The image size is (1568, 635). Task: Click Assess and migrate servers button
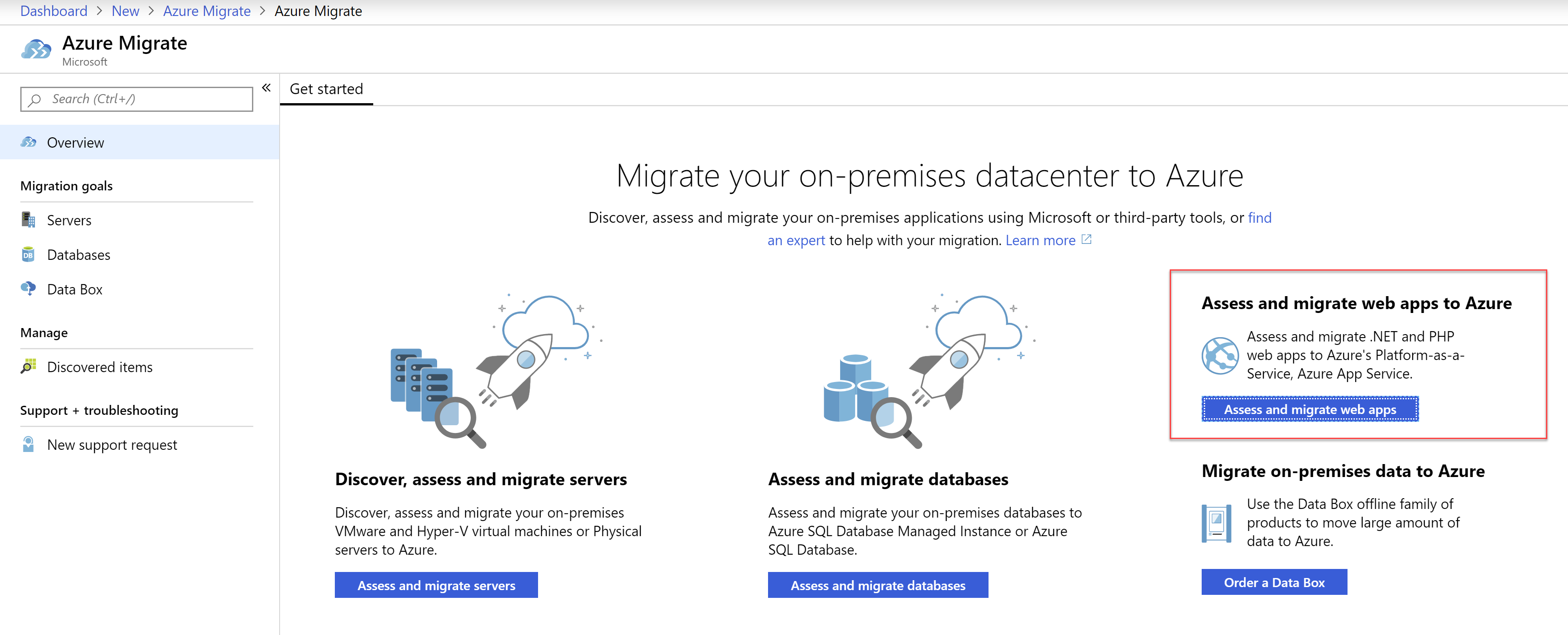point(436,585)
